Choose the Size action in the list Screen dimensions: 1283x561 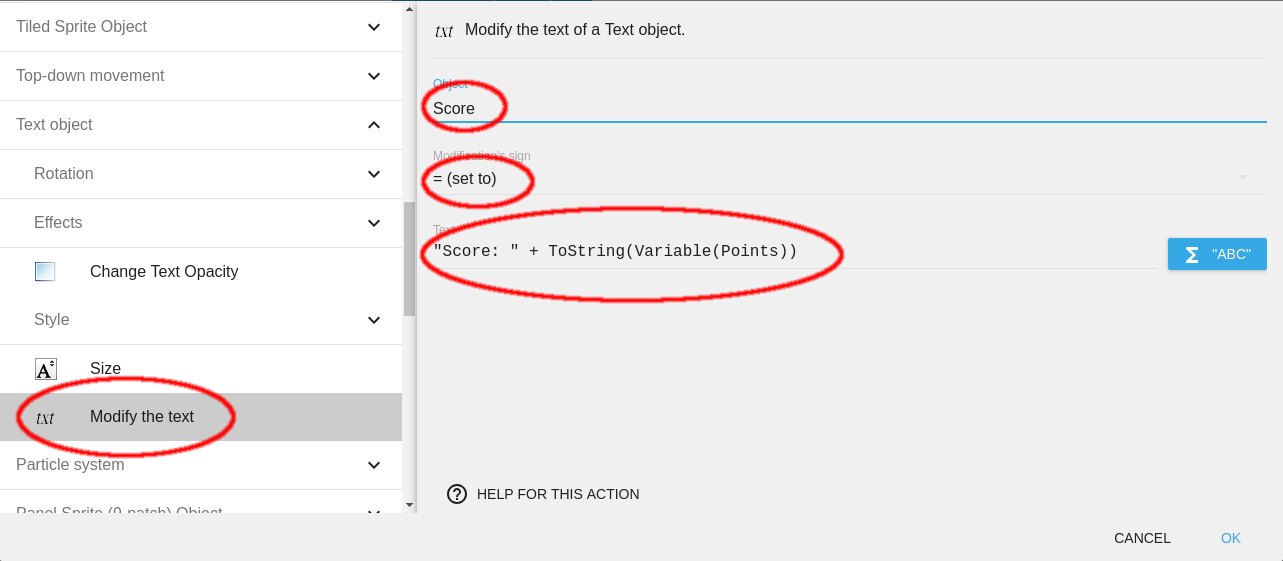(105, 369)
